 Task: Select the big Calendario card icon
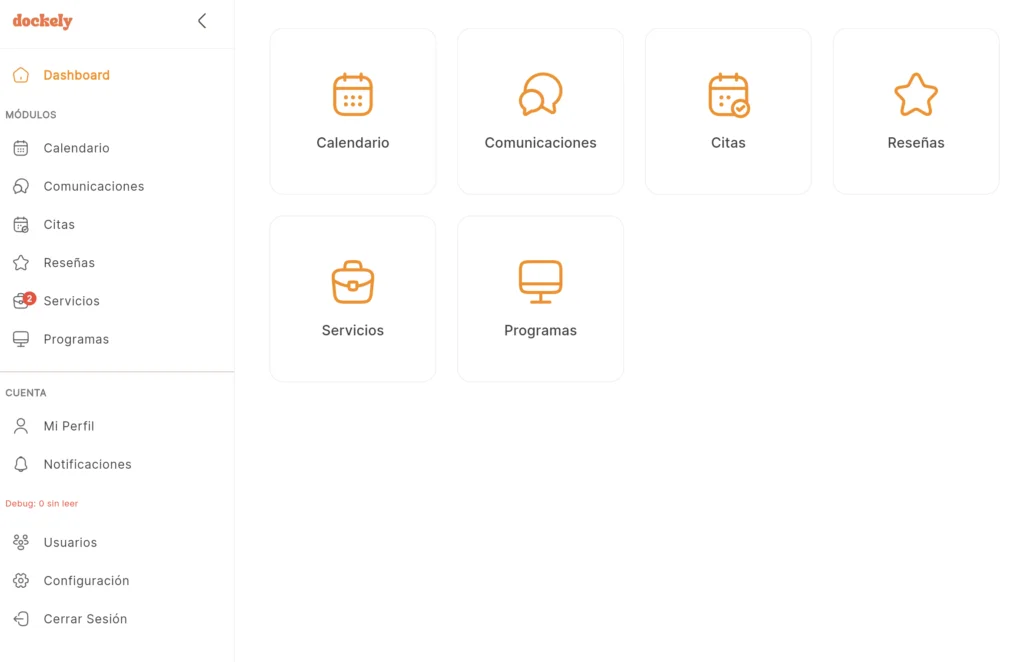click(x=352, y=94)
